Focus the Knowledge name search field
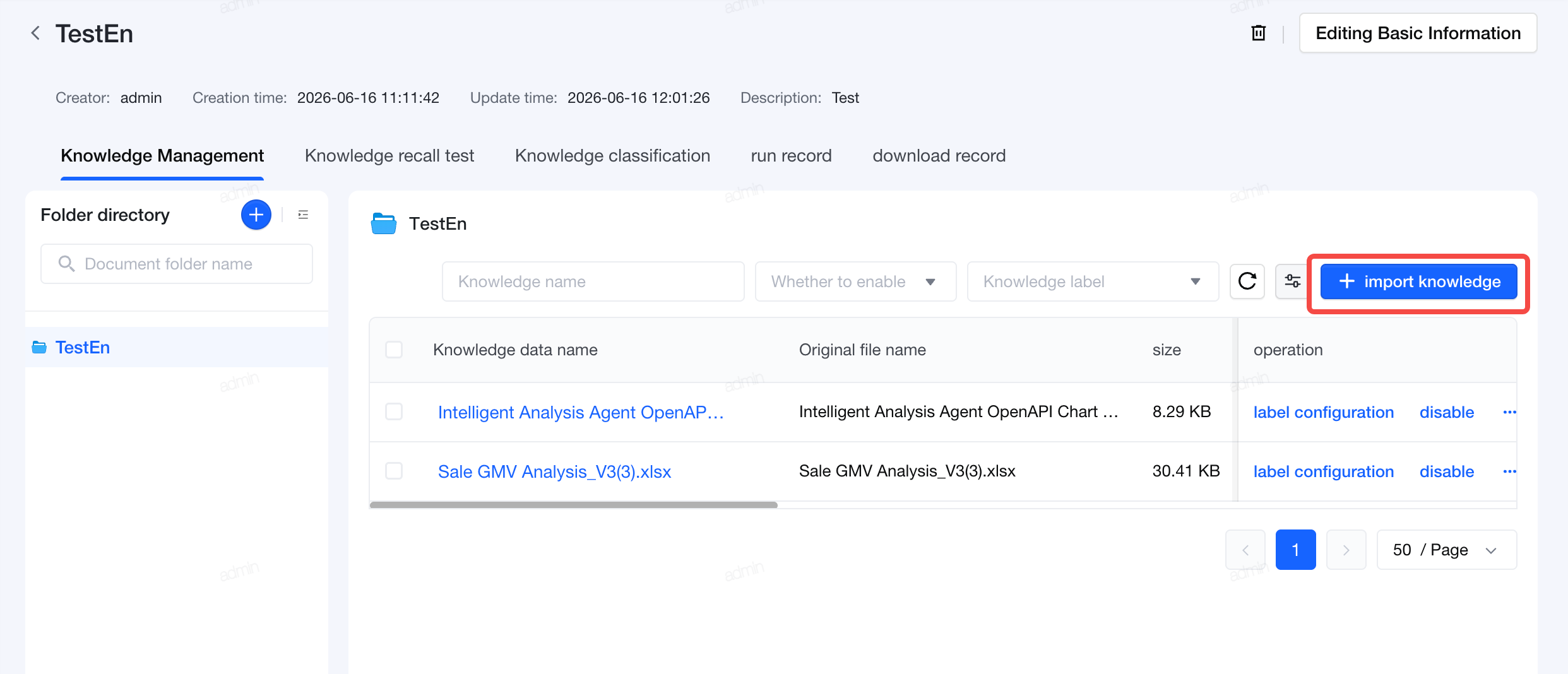The image size is (1568, 674). 593,281
